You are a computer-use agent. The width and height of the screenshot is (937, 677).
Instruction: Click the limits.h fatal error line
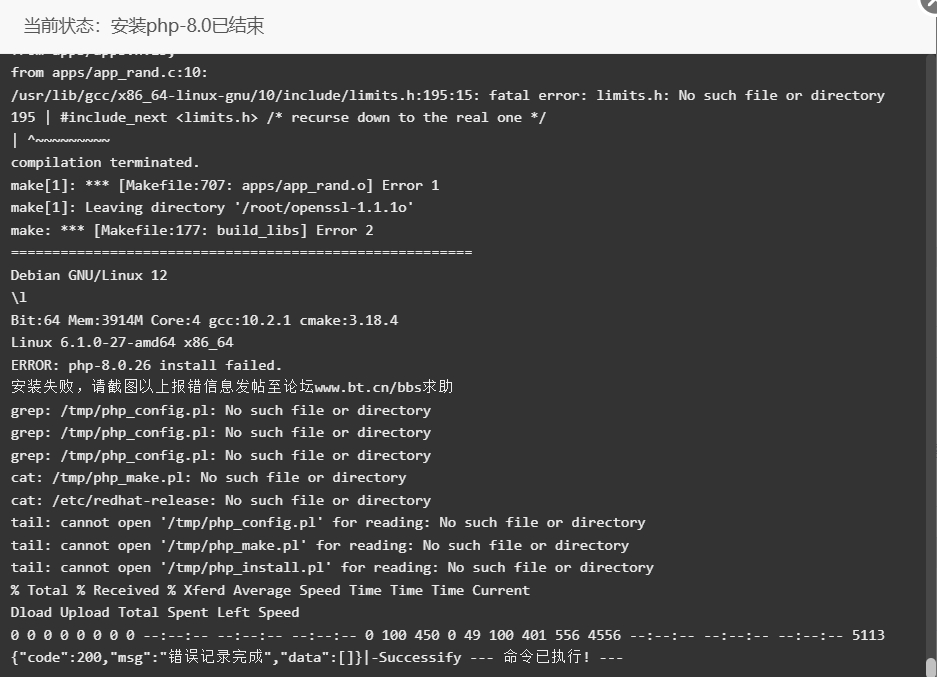click(x=448, y=96)
